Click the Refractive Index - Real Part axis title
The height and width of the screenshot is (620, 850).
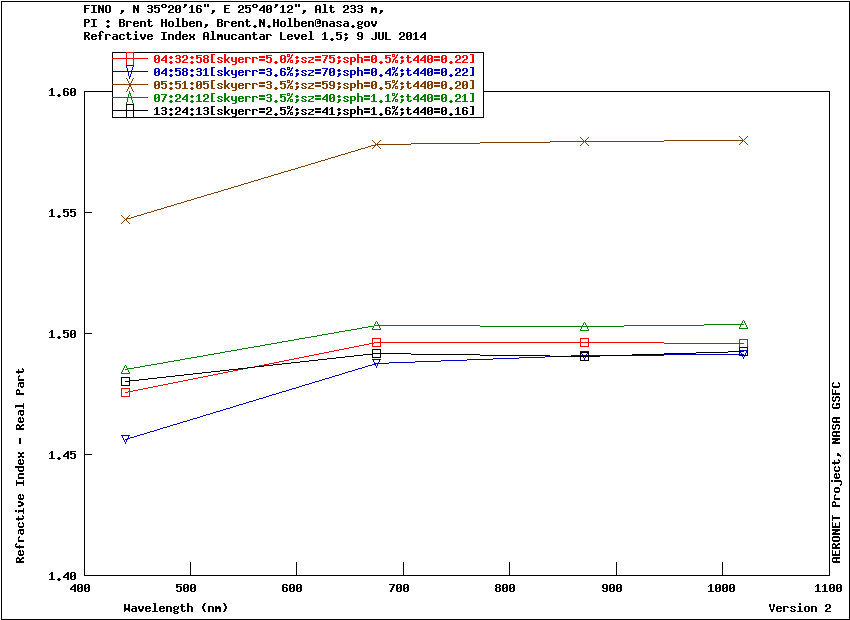tap(21, 466)
